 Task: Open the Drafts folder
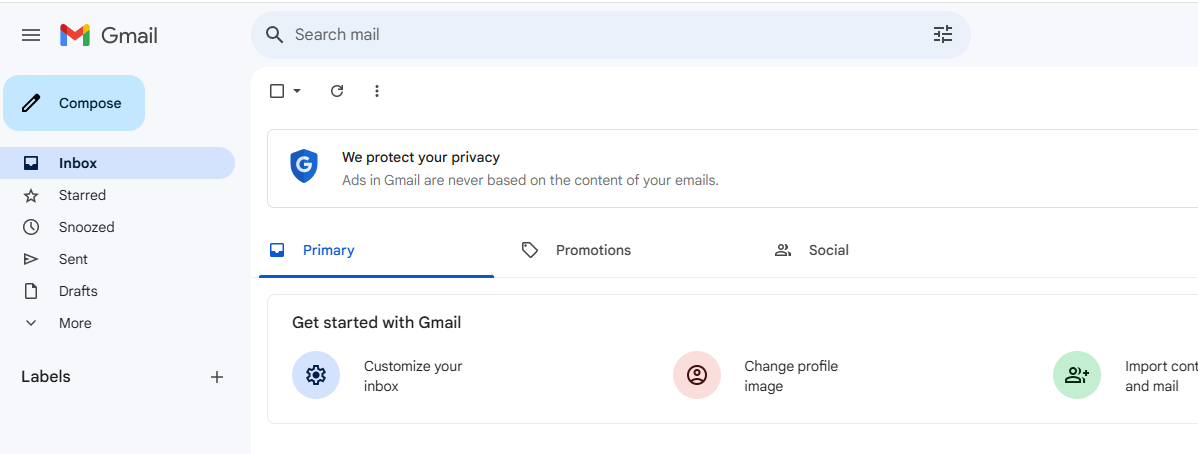(78, 291)
